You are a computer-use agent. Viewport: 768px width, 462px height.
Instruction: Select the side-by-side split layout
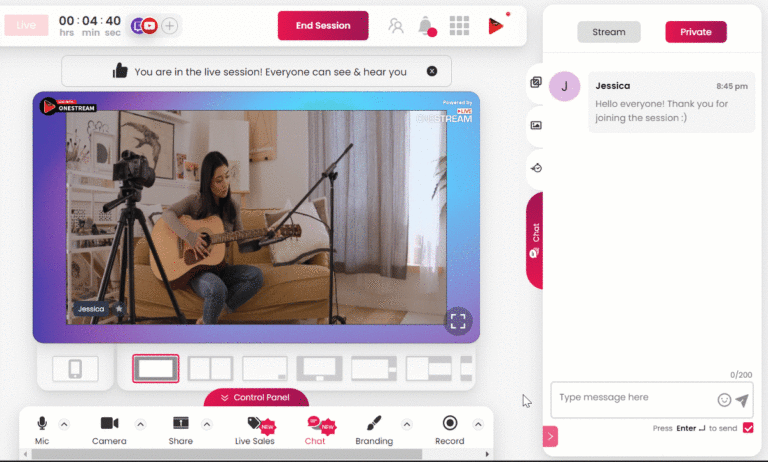point(210,368)
